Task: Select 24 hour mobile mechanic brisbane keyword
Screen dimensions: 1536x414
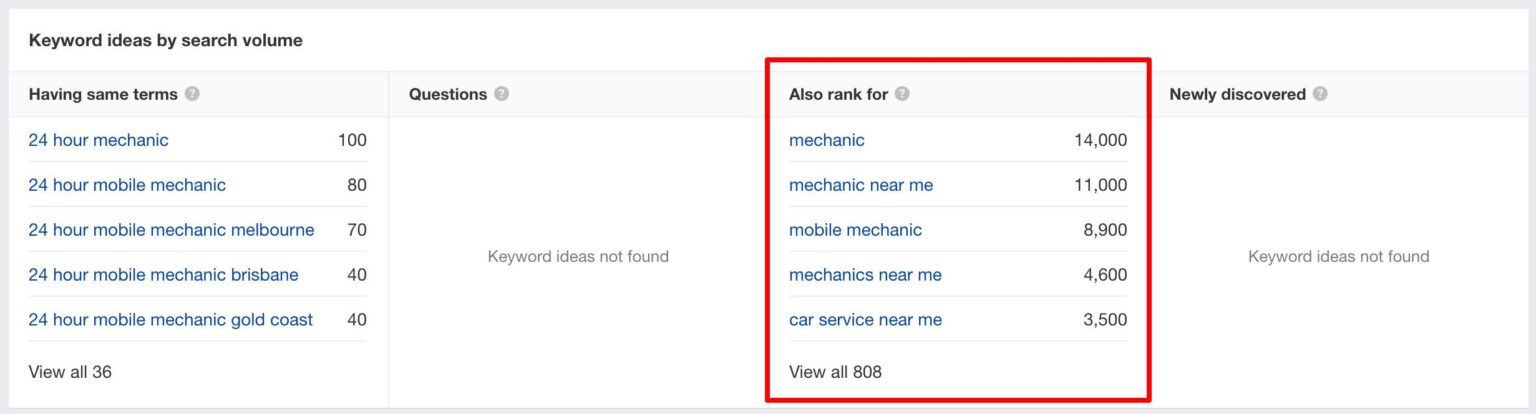Action: pyautogui.click(x=163, y=275)
